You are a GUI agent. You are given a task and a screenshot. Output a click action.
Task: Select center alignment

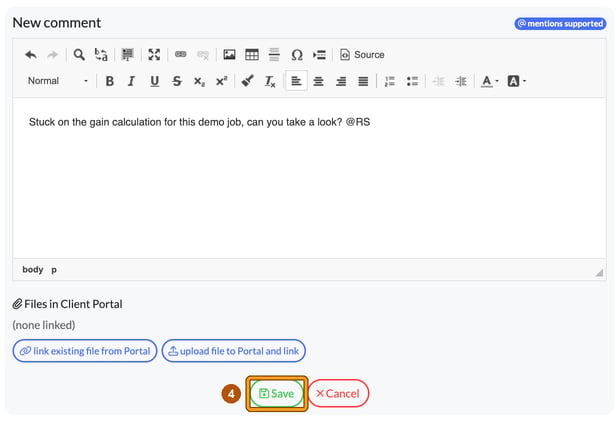pyautogui.click(x=319, y=81)
